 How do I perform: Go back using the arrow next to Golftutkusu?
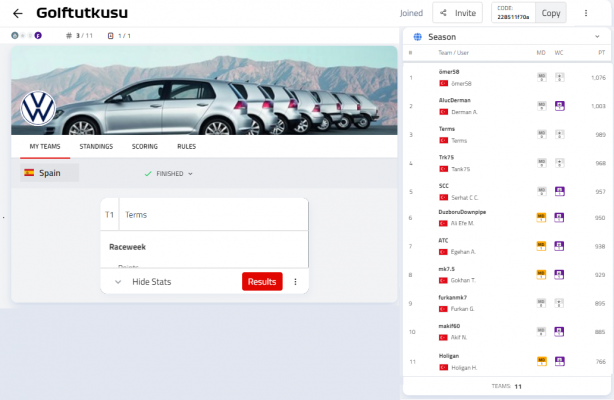18,14
